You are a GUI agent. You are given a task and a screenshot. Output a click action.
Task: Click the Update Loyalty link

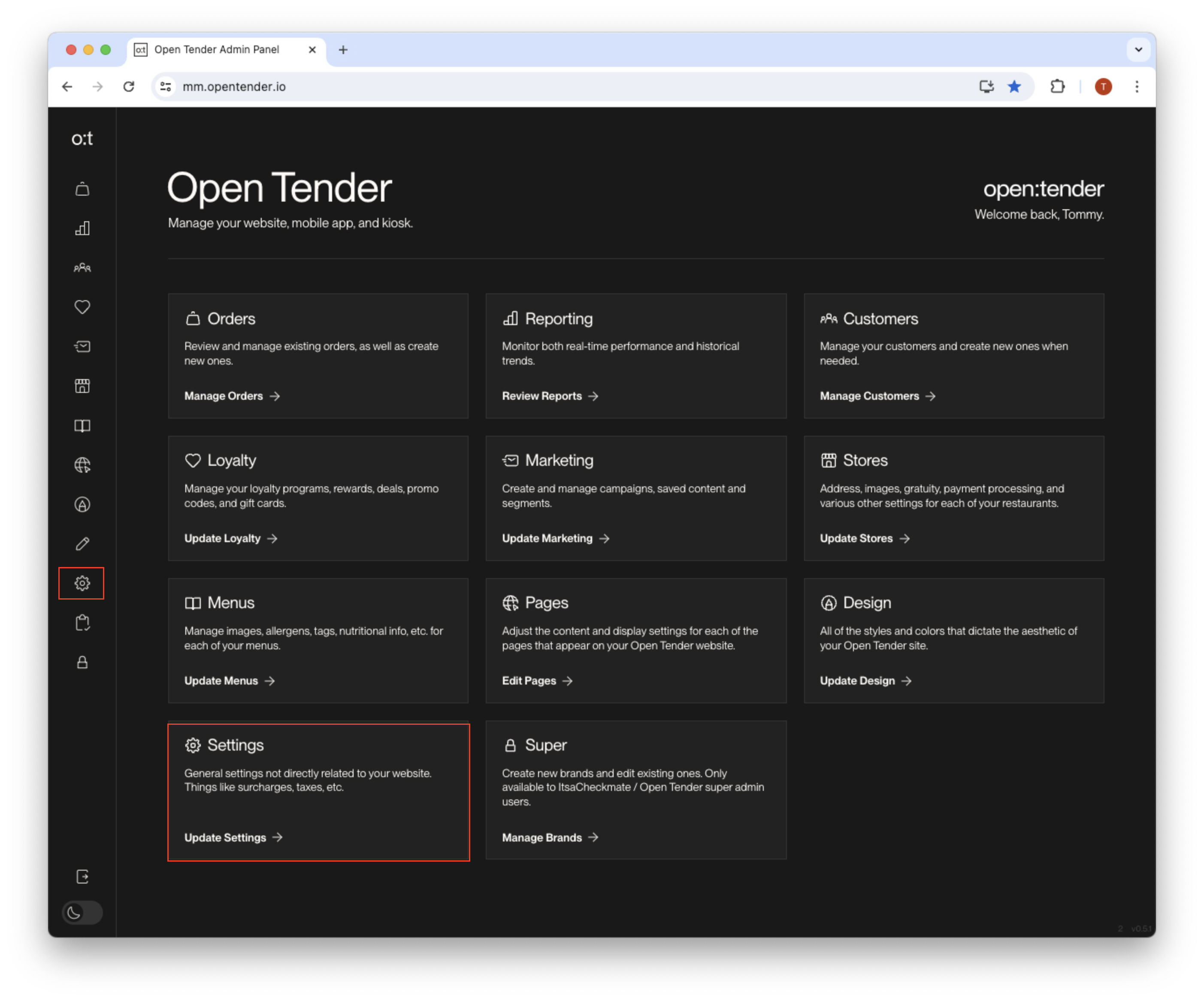(x=230, y=538)
